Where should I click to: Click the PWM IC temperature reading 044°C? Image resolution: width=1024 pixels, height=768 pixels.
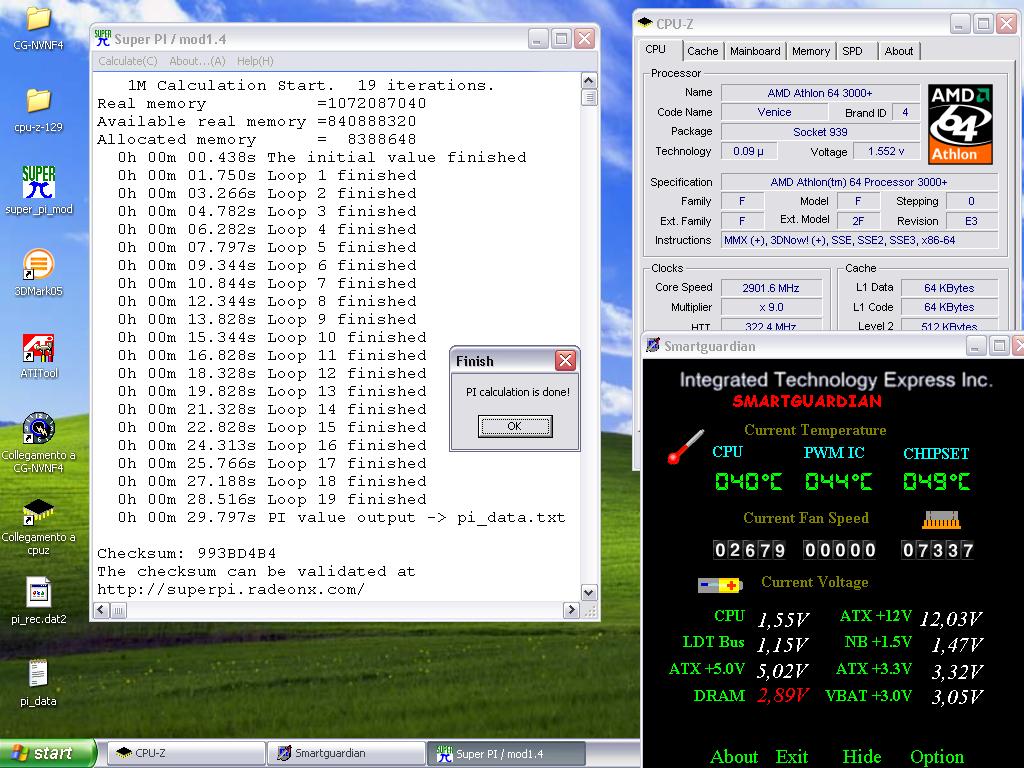click(x=839, y=482)
